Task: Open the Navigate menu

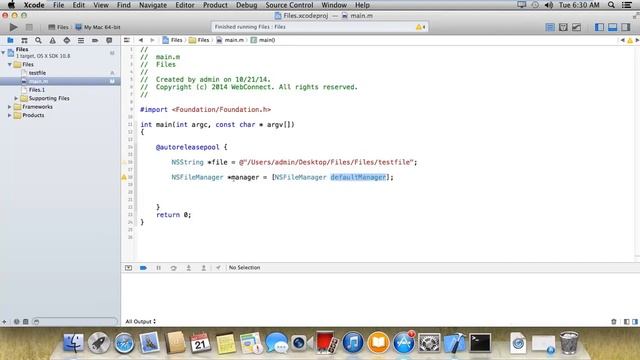Action: (x=153, y=5)
